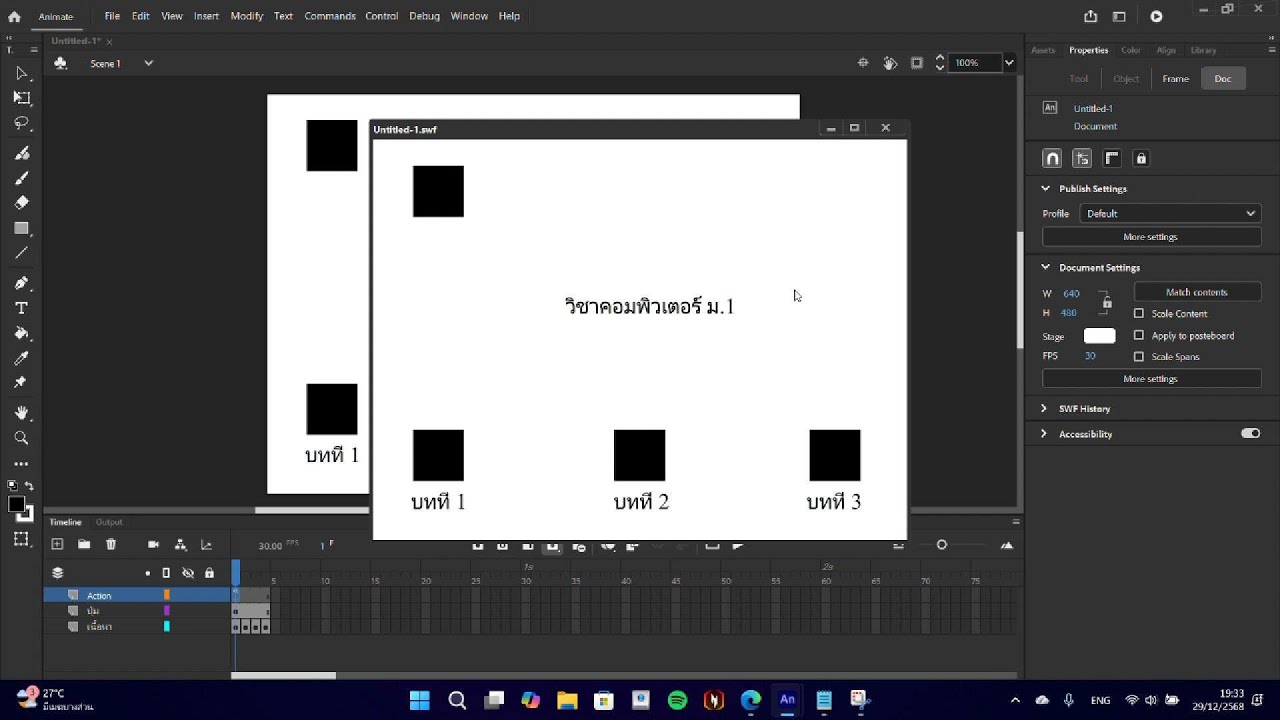The width and height of the screenshot is (1280, 720).
Task: Create a new layer folder
Action: pos(84,544)
